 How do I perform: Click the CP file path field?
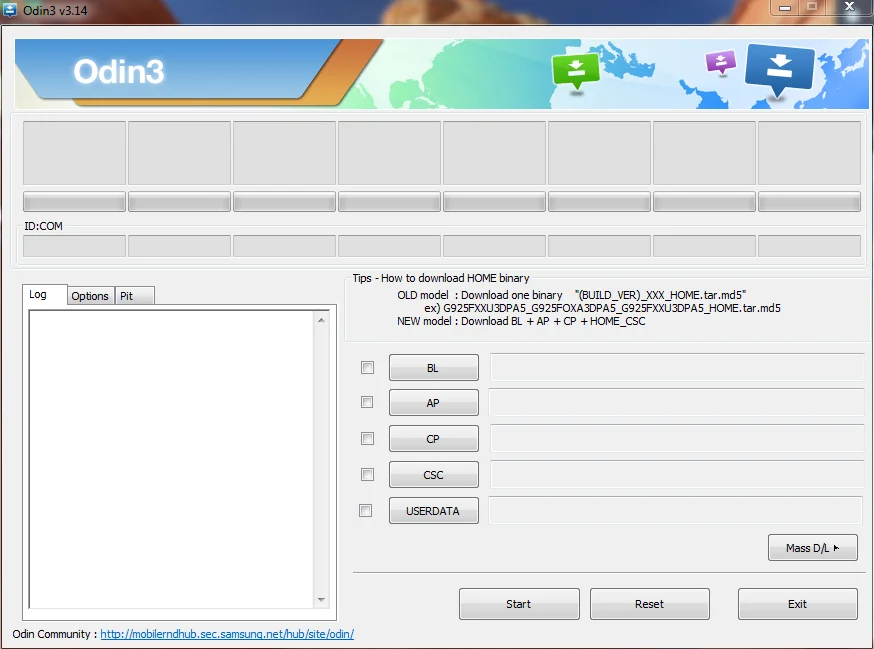coord(677,438)
